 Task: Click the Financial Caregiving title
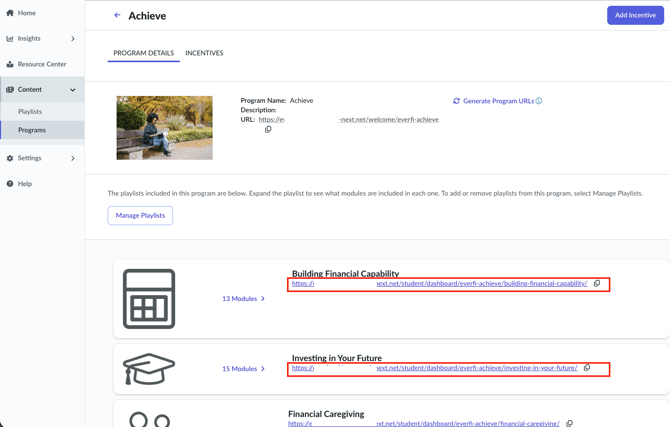326,414
